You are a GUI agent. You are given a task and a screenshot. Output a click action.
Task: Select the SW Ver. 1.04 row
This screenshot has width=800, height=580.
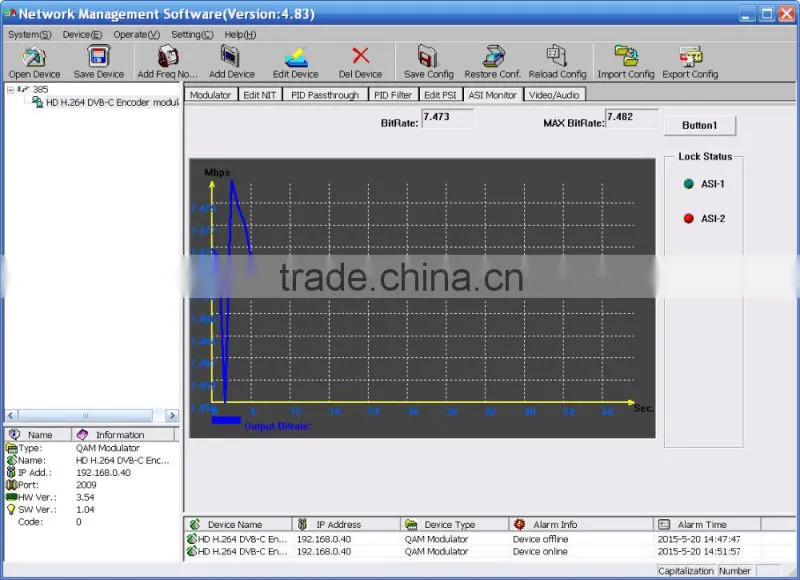pos(92,509)
